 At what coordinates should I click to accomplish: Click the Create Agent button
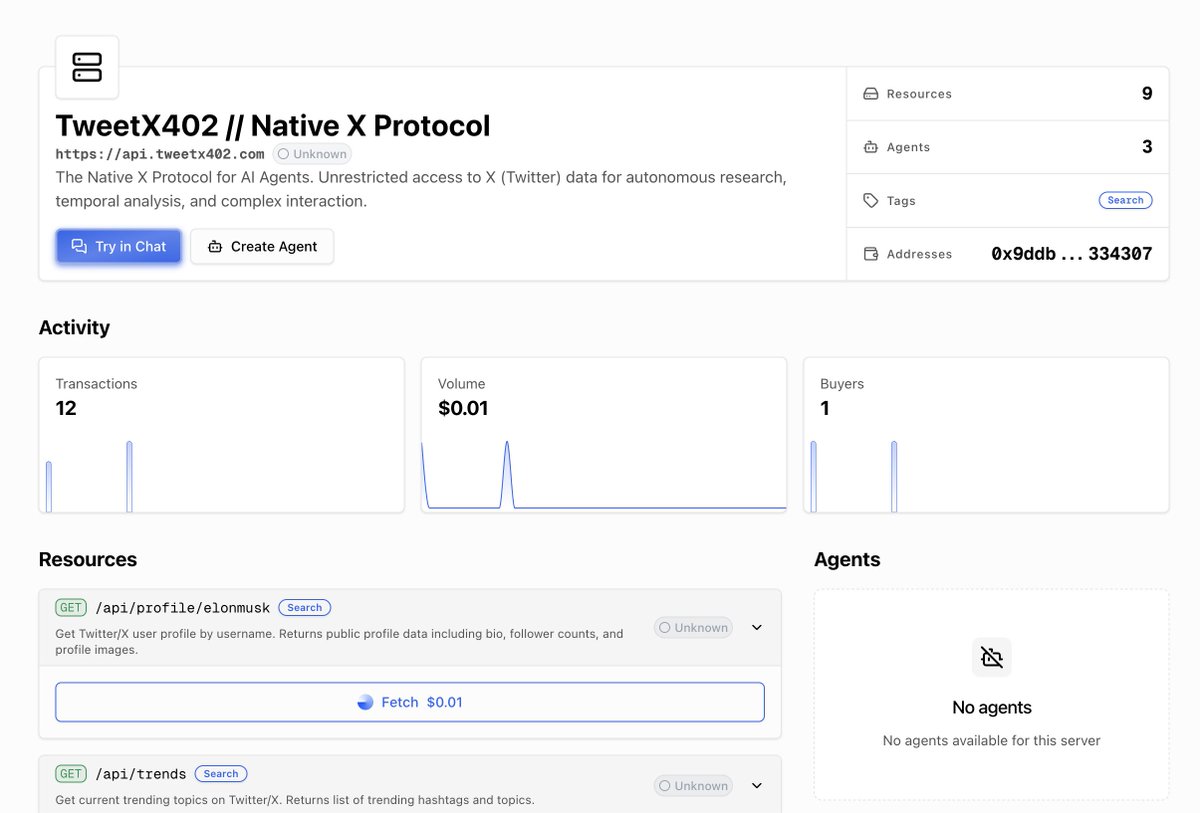(x=262, y=246)
